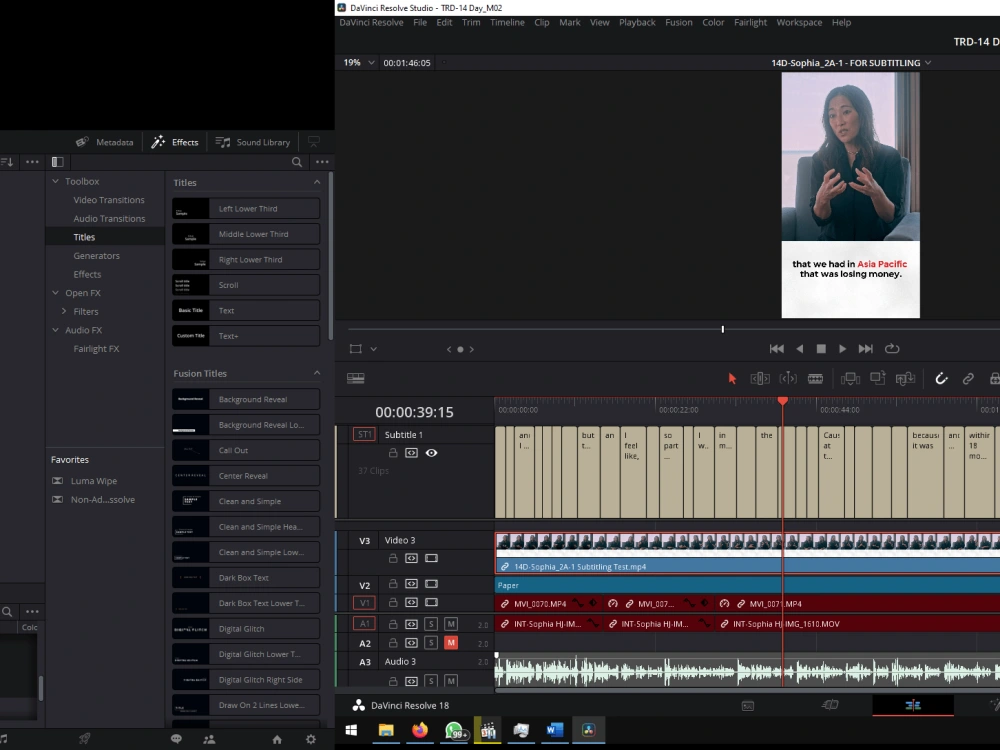Open the Effects panel options three-dot menu
The height and width of the screenshot is (750, 1000).
[322, 162]
